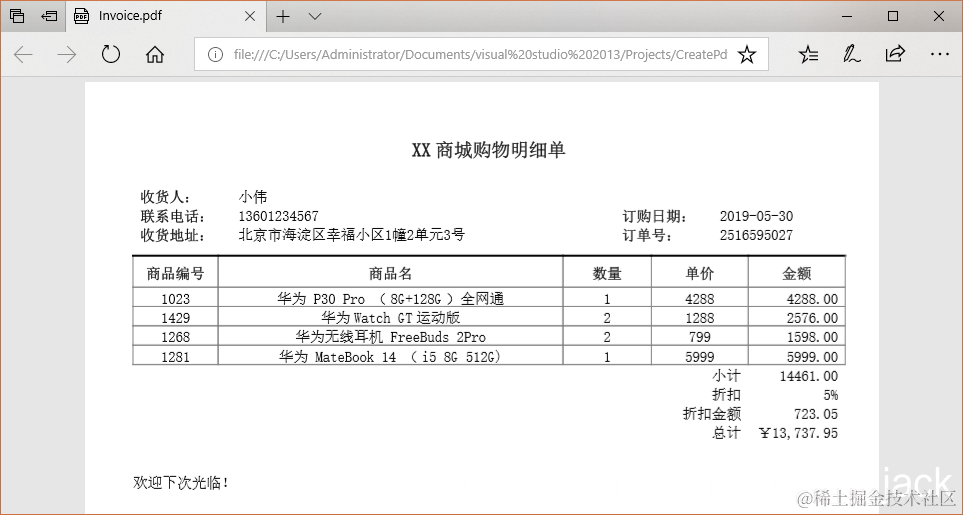Screen dimensions: 963x515
Task: Click the 商品编号 column header
Action: [x=175, y=273]
